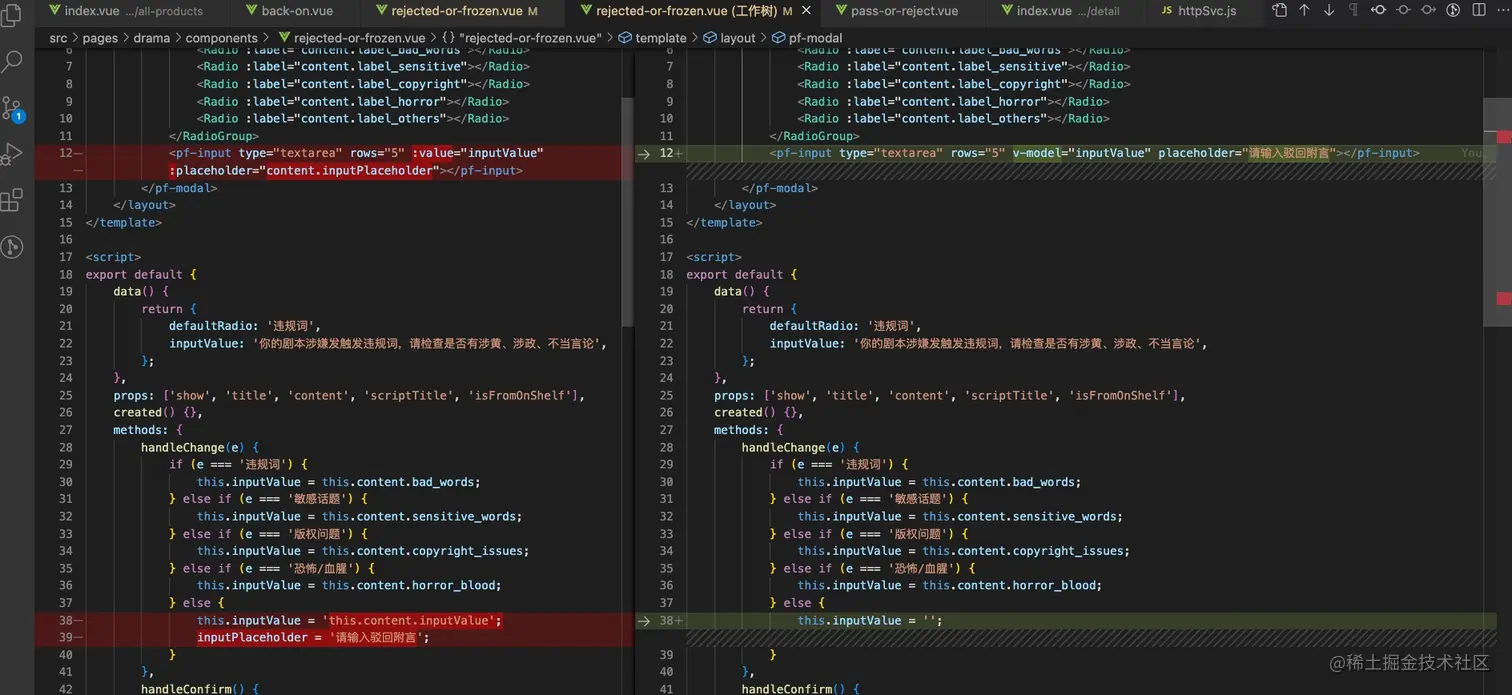Click removed placeholder content.inputPlaceholder line
Image resolution: width=1512 pixels, height=695 pixels.
coord(346,171)
